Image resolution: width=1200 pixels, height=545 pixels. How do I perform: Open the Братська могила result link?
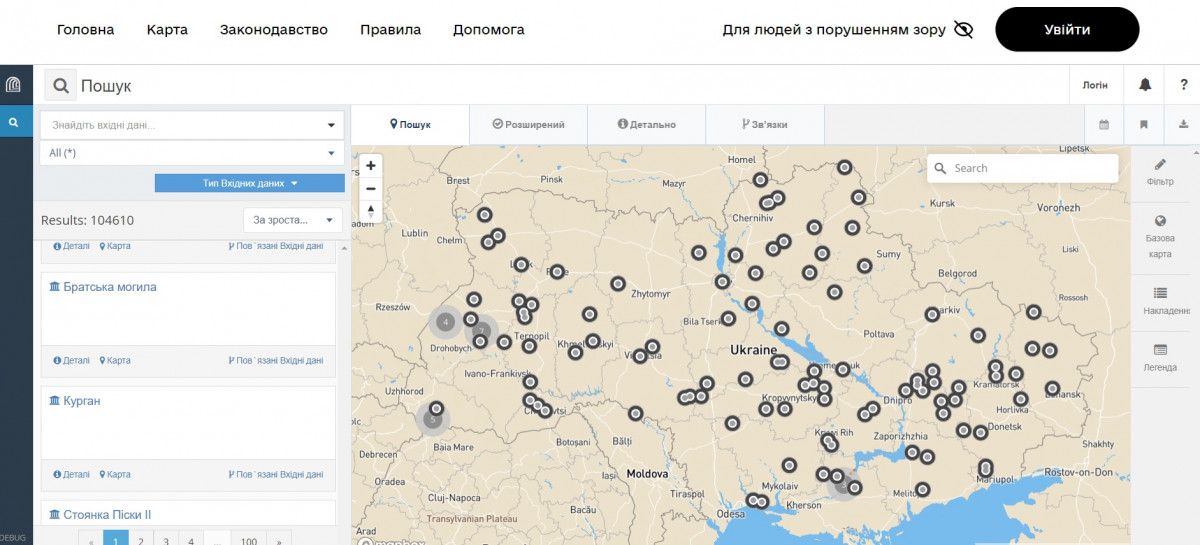click(109, 287)
